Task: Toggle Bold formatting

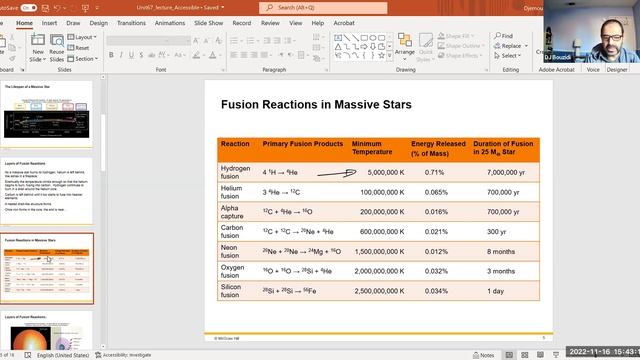Action: pyautogui.click(x=111, y=55)
